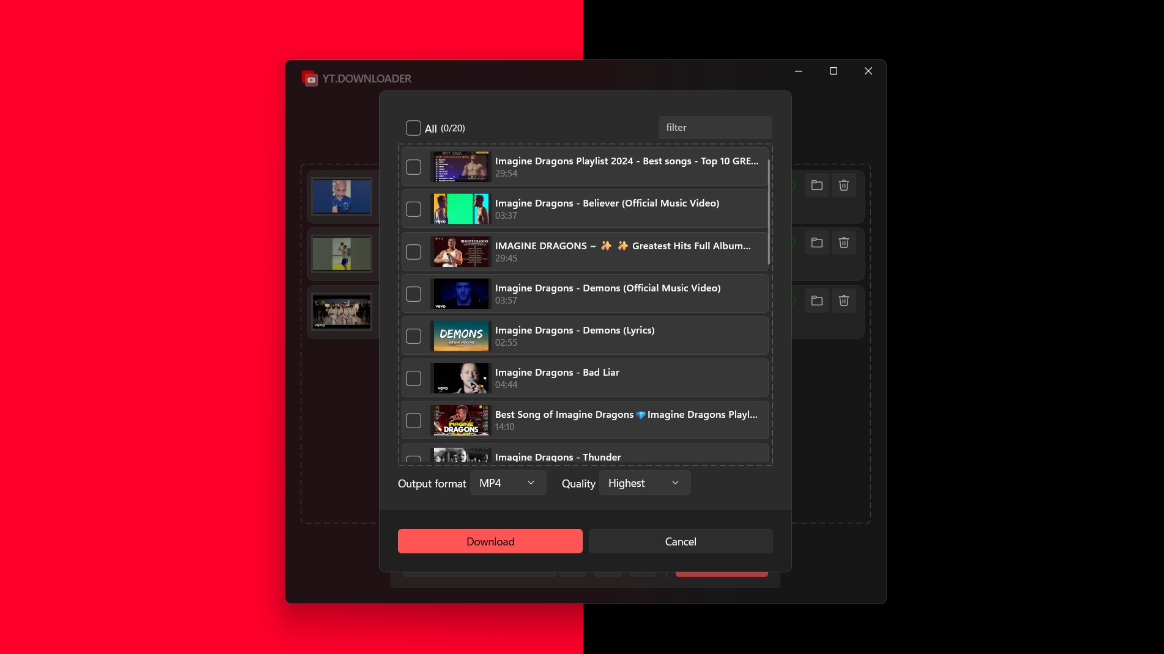Click title 'Imagine Dragons - Demons (Official Music Video)'
1164x654 pixels.
608,288
